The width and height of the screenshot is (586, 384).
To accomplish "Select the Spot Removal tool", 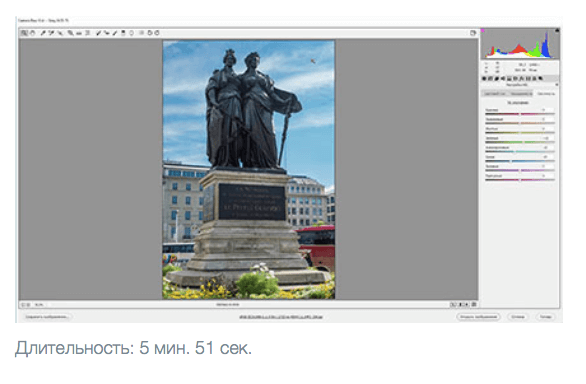I will (98, 33).
